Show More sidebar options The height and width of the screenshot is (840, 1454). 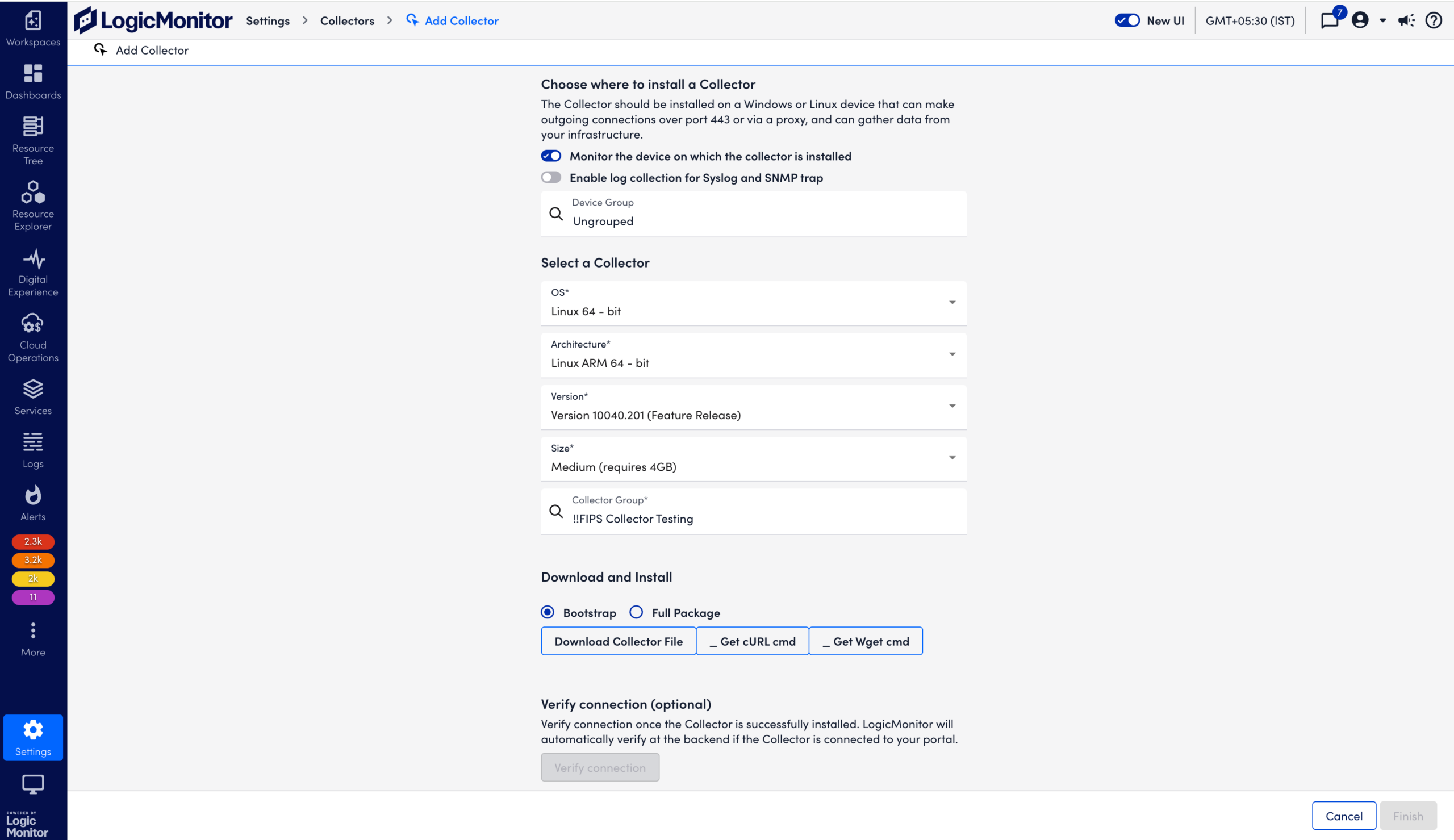33,640
